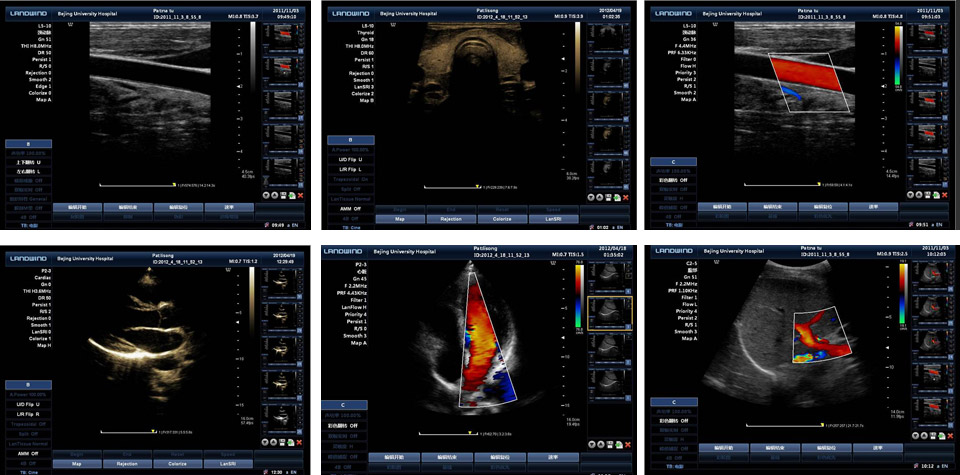Toggle L/R Flip R in the Cardiac B-mode panel
The width and height of the screenshot is (960, 475).
click(28, 414)
